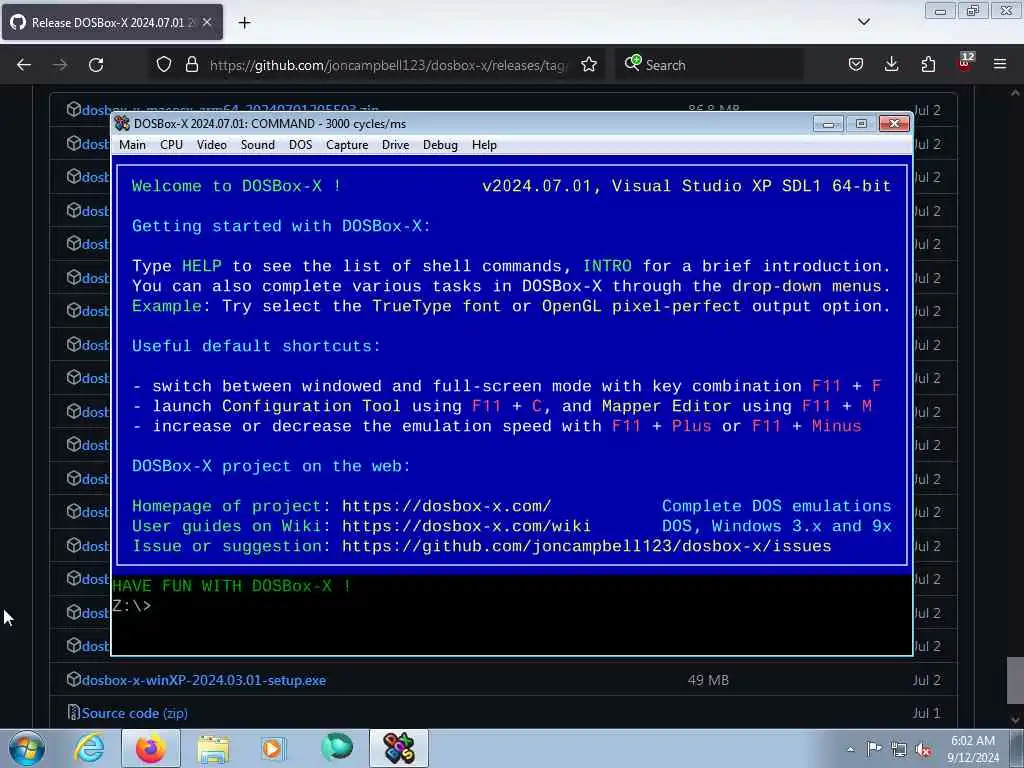Click the scrollbar down arrow on the page
Viewport: 1024px width, 768px height.
(1015, 720)
